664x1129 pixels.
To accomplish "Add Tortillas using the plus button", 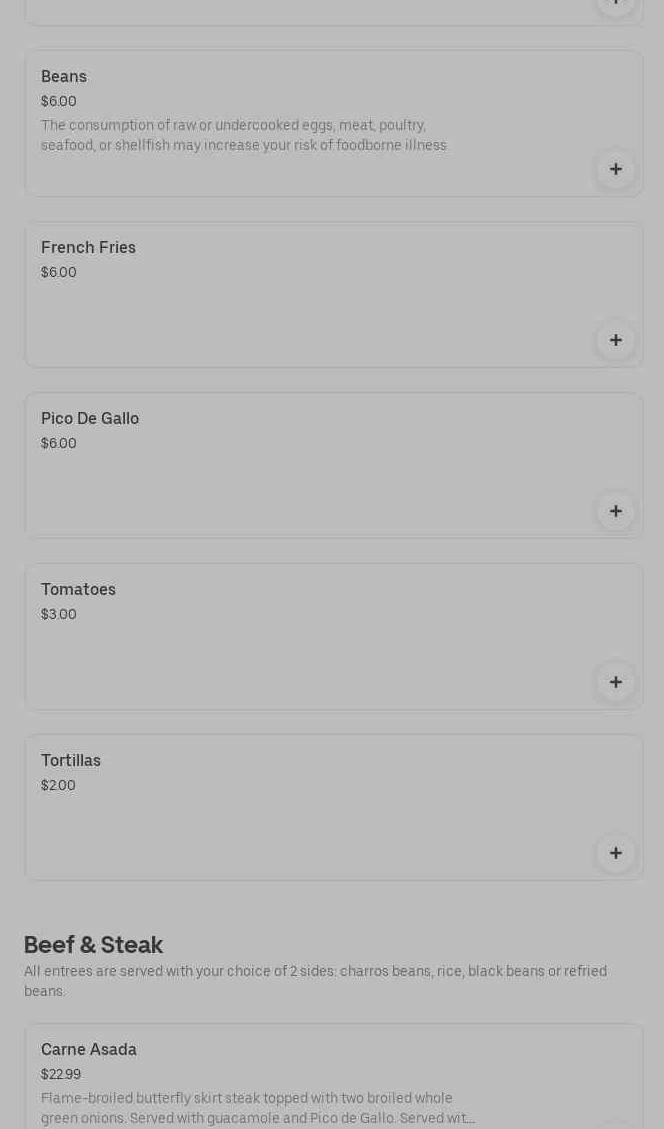I will (x=615, y=853).
